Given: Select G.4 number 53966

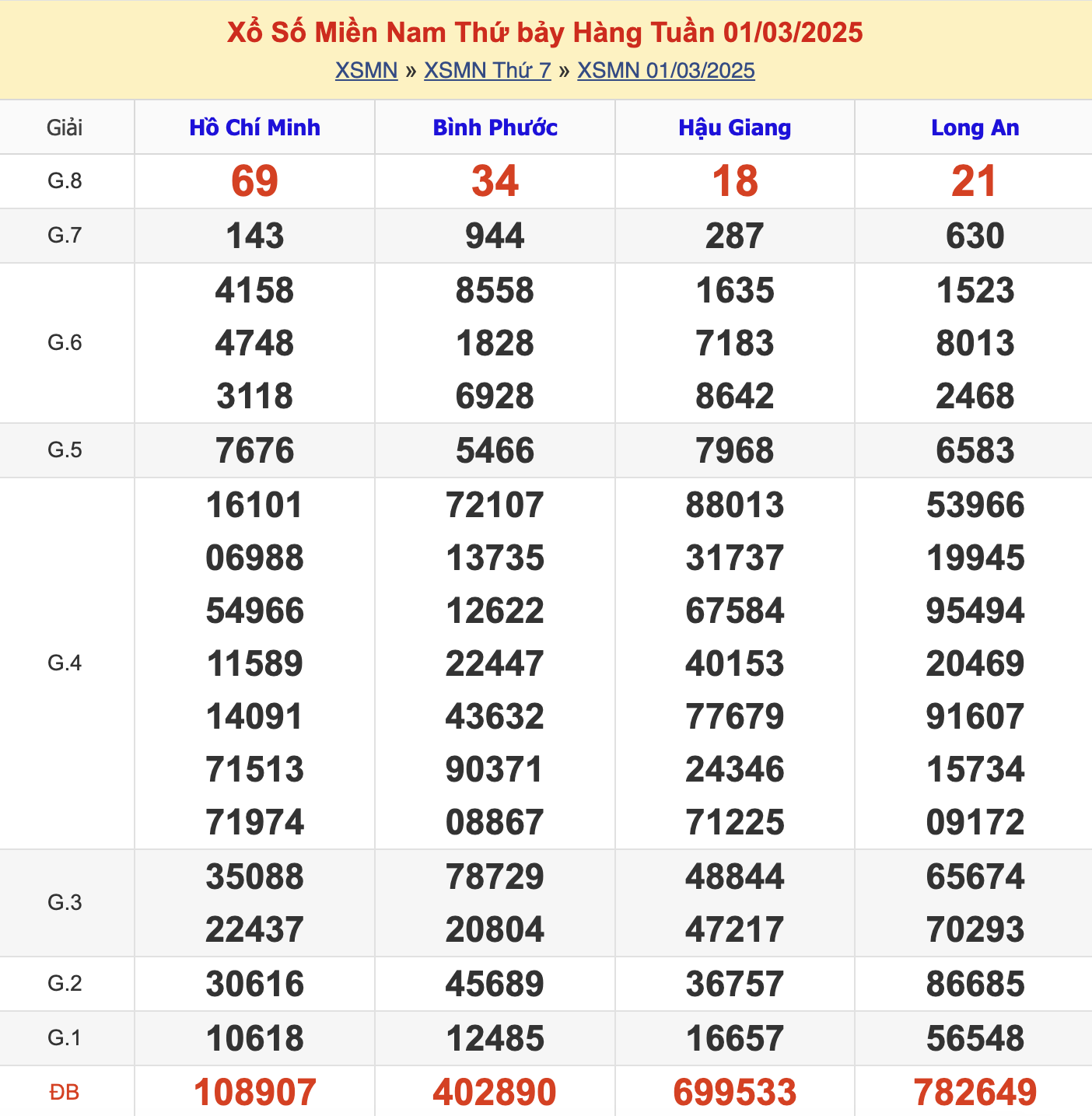Looking at the screenshot, I should click(x=975, y=506).
